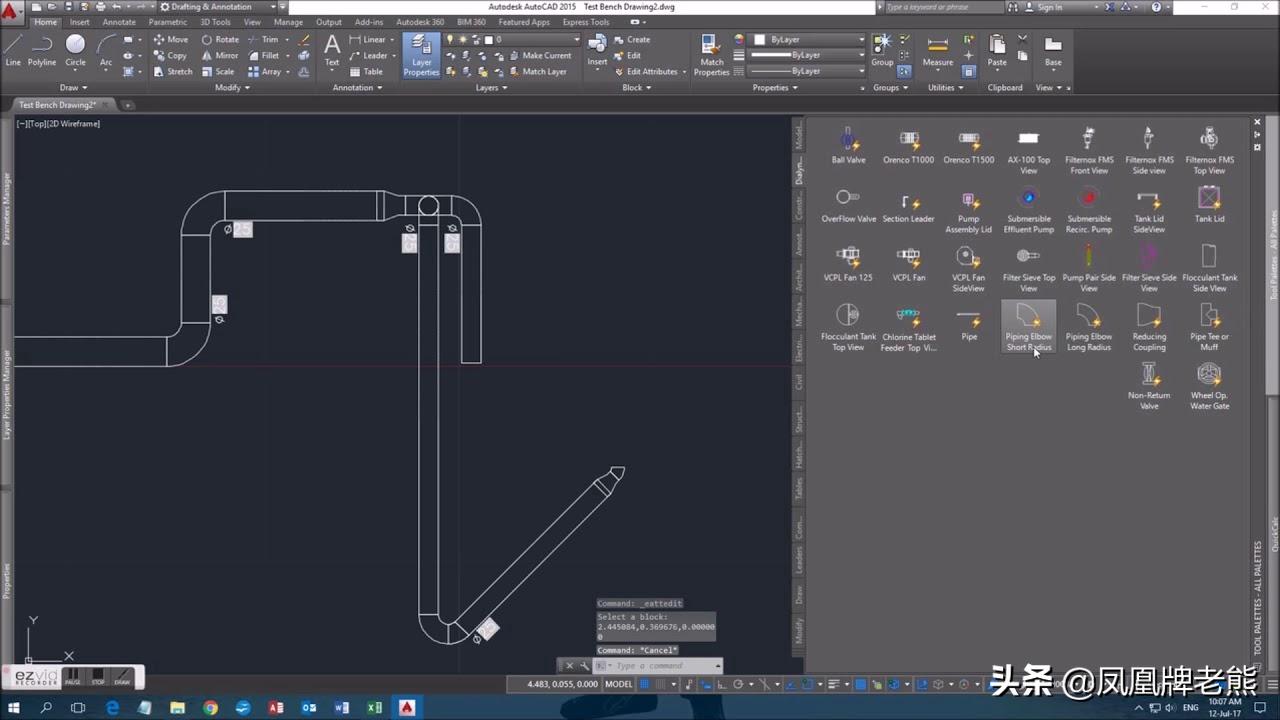Image resolution: width=1280 pixels, height=720 pixels.
Task: Pick Ball Valve from tool palette
Action: pos(848,146)
